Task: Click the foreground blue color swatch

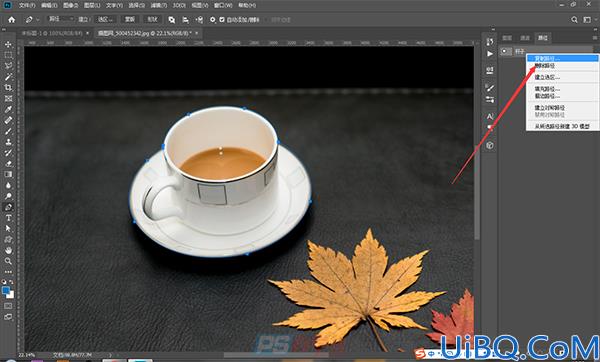Action: click(6, 291)
